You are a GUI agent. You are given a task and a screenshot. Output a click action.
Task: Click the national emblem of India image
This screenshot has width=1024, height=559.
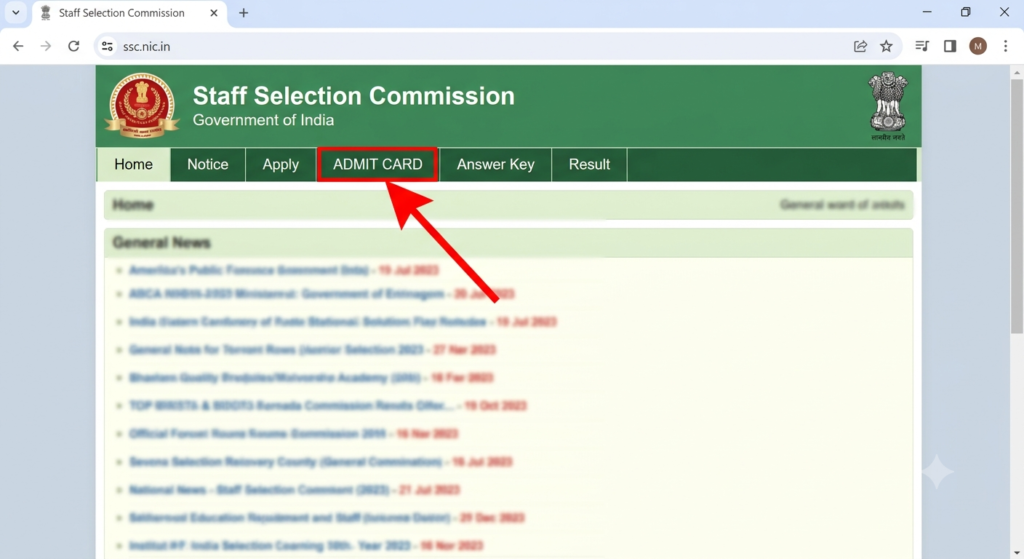888,106
